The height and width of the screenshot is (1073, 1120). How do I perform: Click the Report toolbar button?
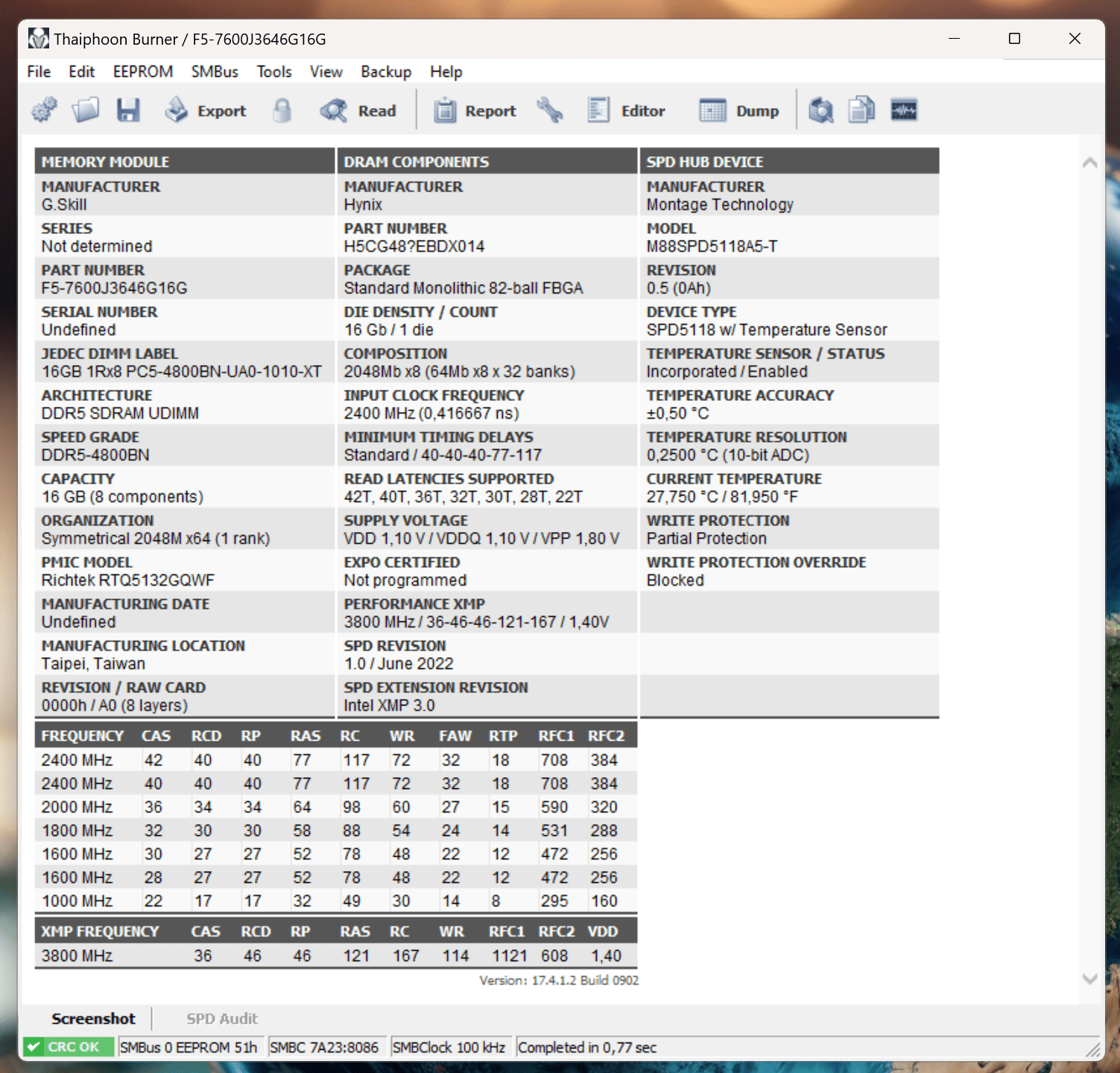click(475, 110)
